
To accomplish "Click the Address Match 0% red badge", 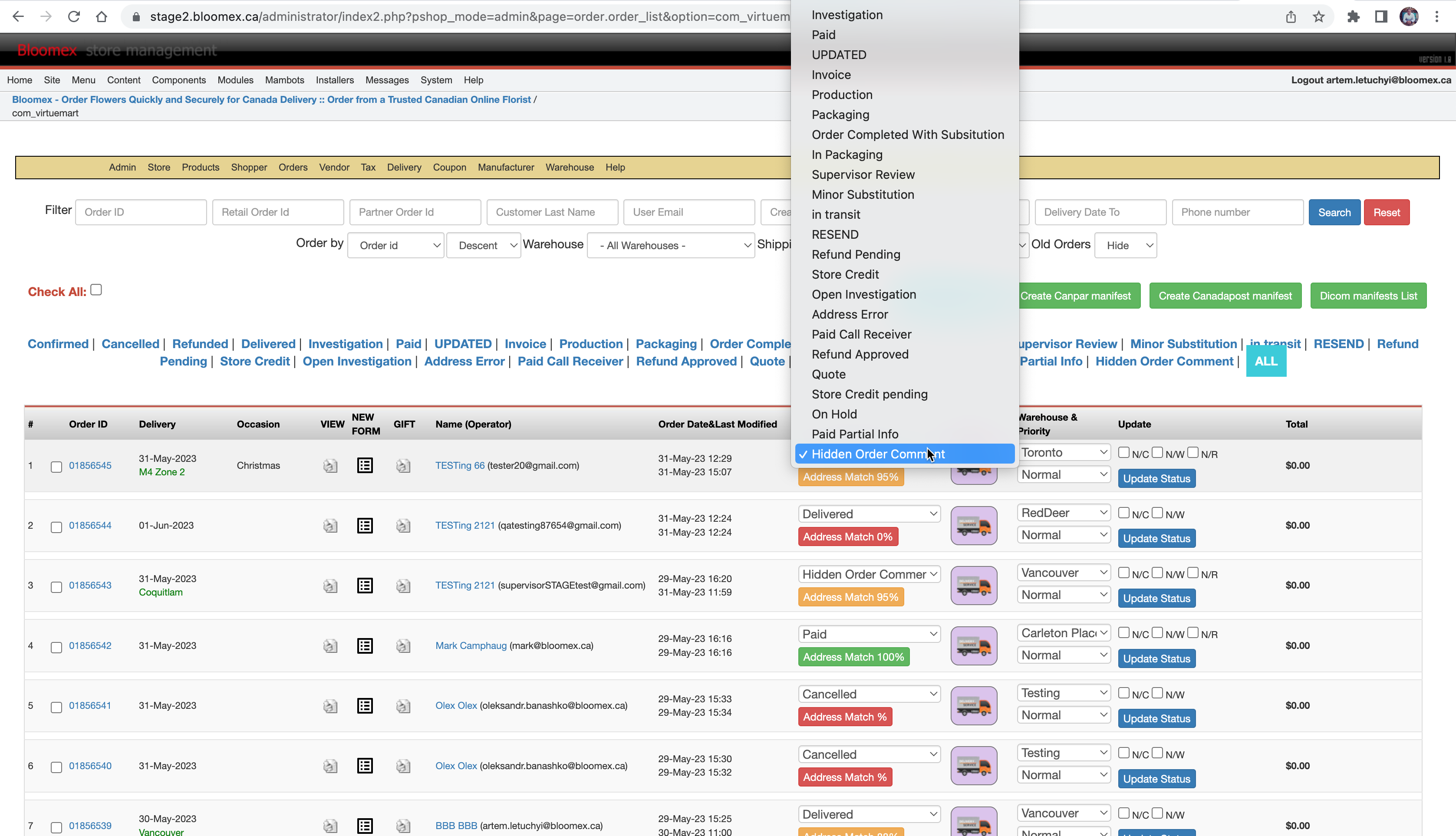I will pos(847,537).
